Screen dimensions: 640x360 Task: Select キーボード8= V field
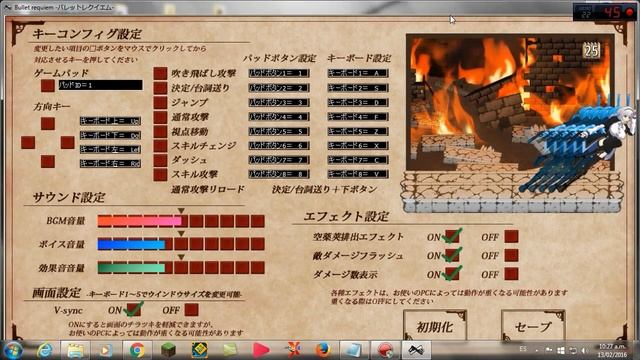click(x=358, y=174)
